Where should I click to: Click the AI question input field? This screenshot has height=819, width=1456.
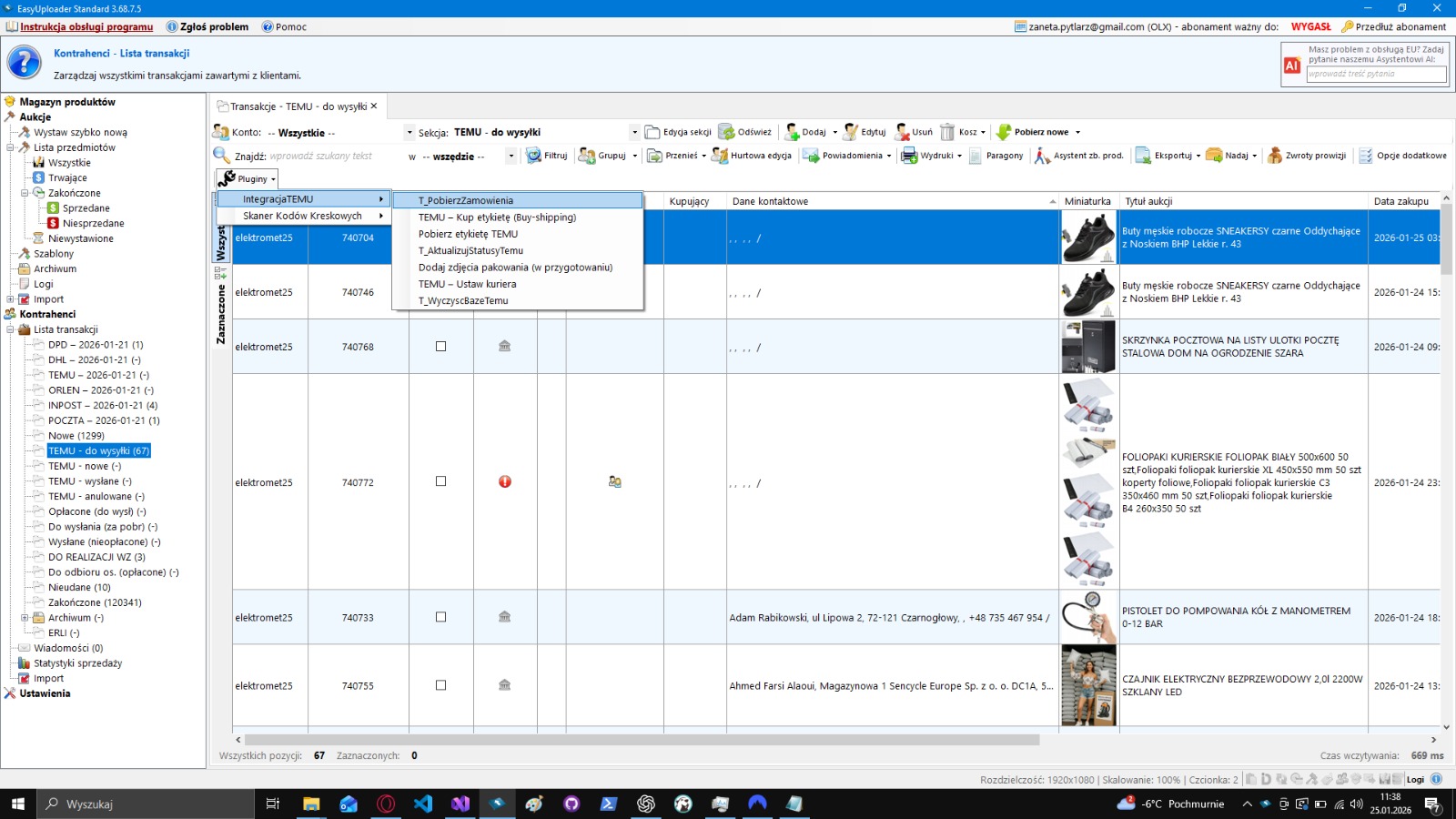coord(1376,74)
